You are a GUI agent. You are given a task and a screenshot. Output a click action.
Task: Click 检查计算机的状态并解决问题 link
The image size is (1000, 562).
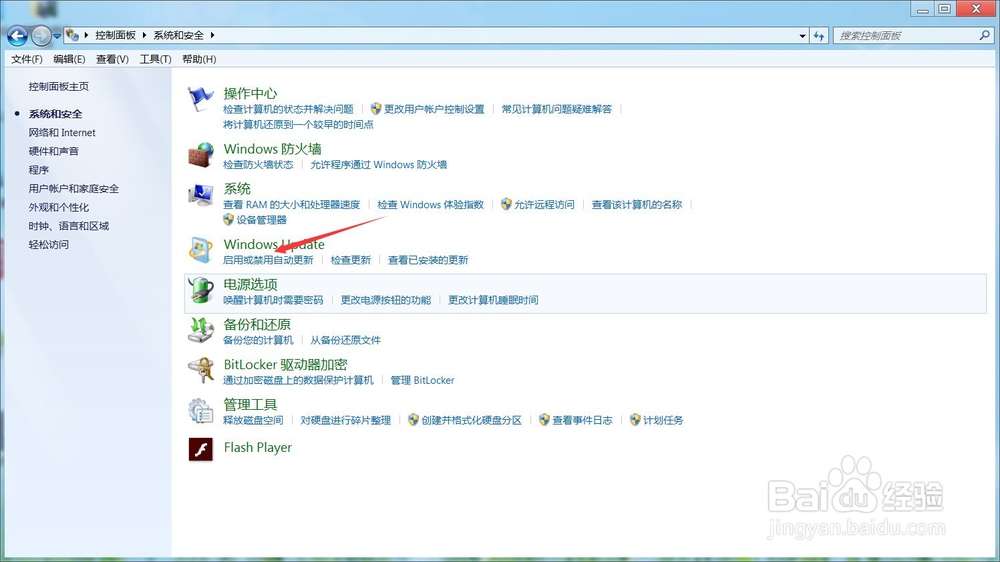click(x=288, y=109)
